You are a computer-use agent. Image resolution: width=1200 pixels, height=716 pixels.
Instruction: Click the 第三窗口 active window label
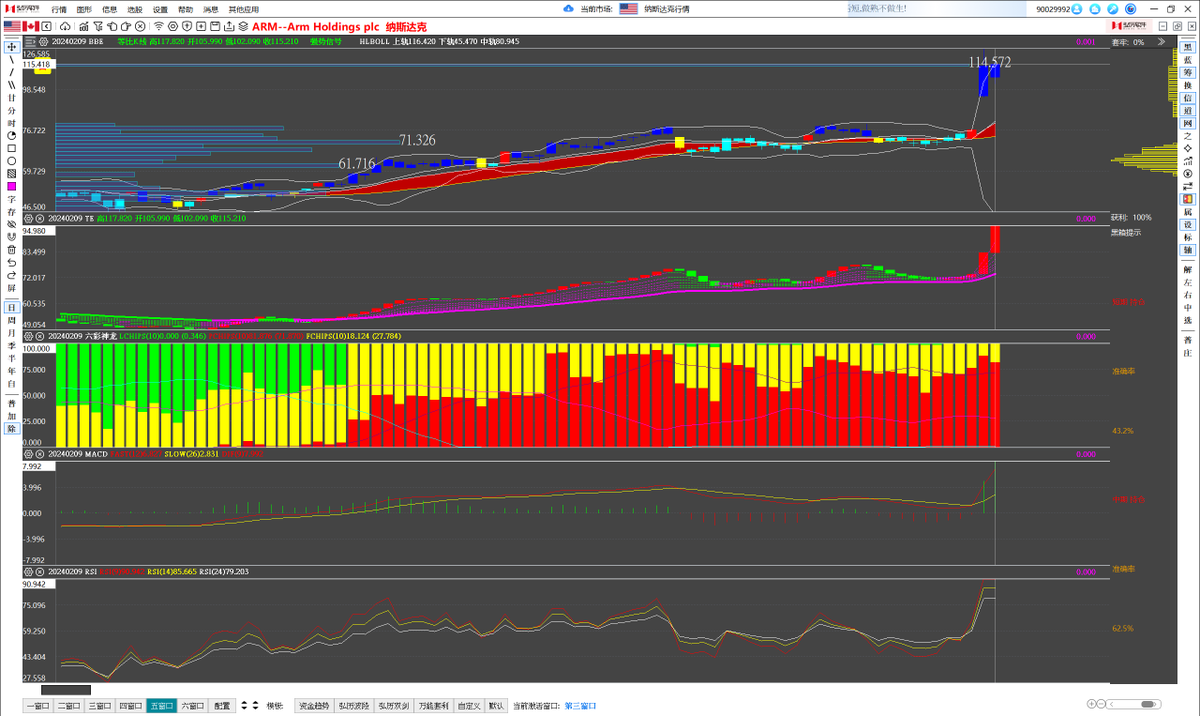581,705
